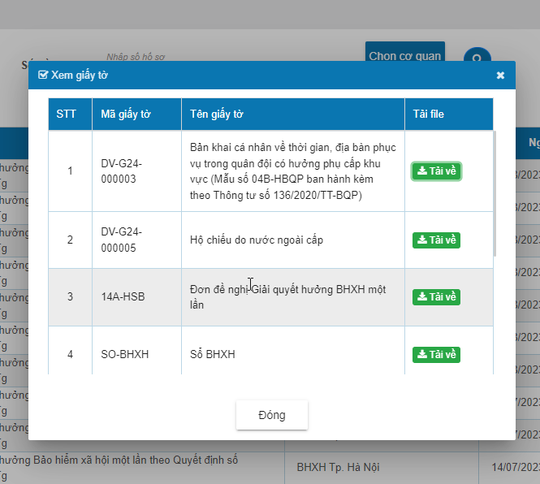Screen dimensions: 540x484
Task: Click the Tên giấy tờ column header
Action: tap(293, 114)
